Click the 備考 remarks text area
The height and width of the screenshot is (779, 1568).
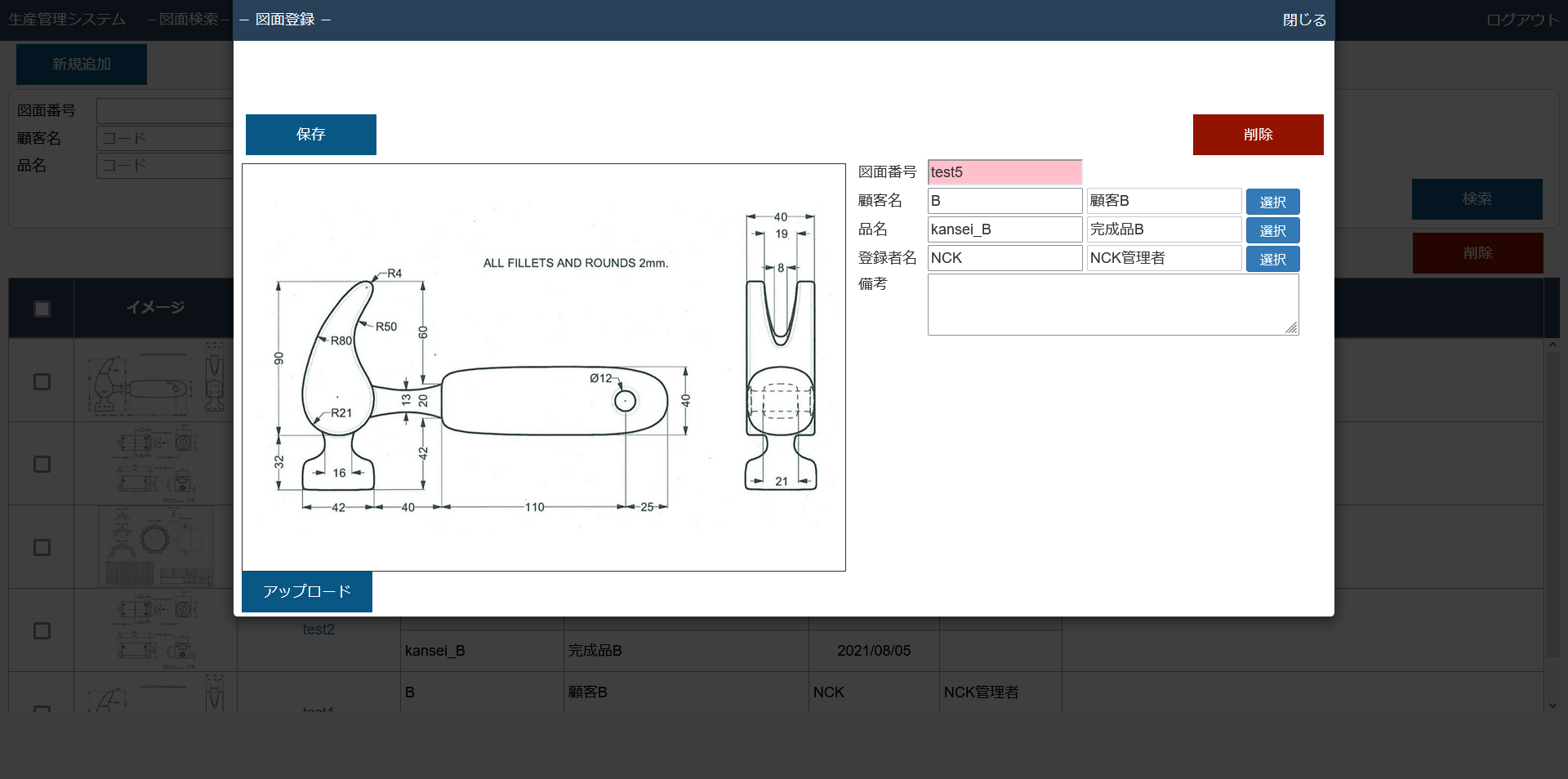coord(1112,305)
